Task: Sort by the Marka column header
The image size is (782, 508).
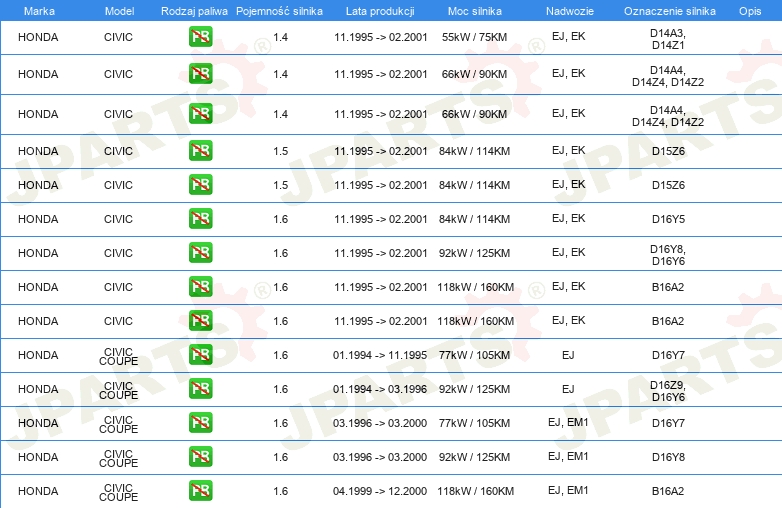Action: point(39,11)
